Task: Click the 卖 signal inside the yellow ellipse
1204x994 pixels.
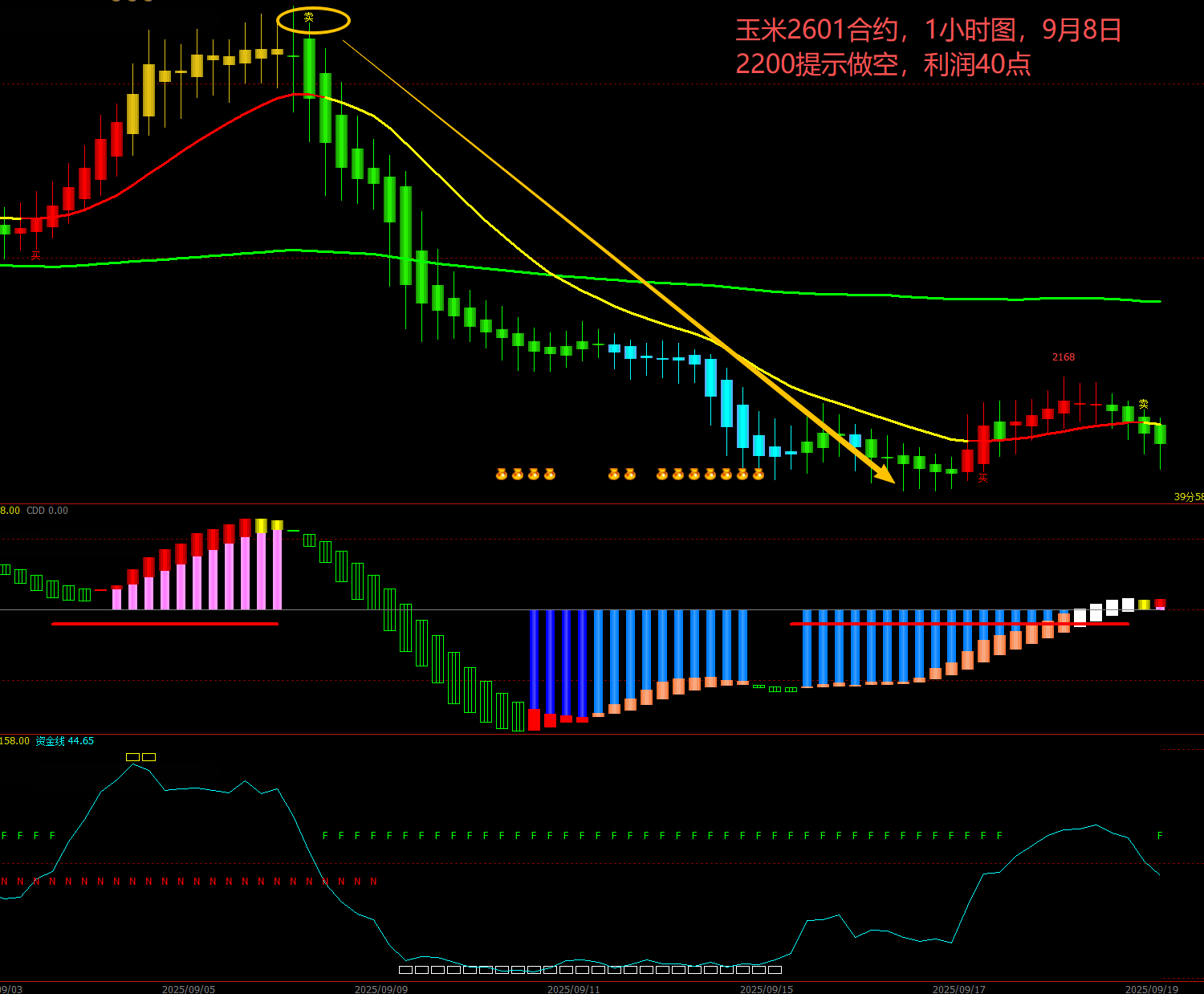Action: pos(309,17)
